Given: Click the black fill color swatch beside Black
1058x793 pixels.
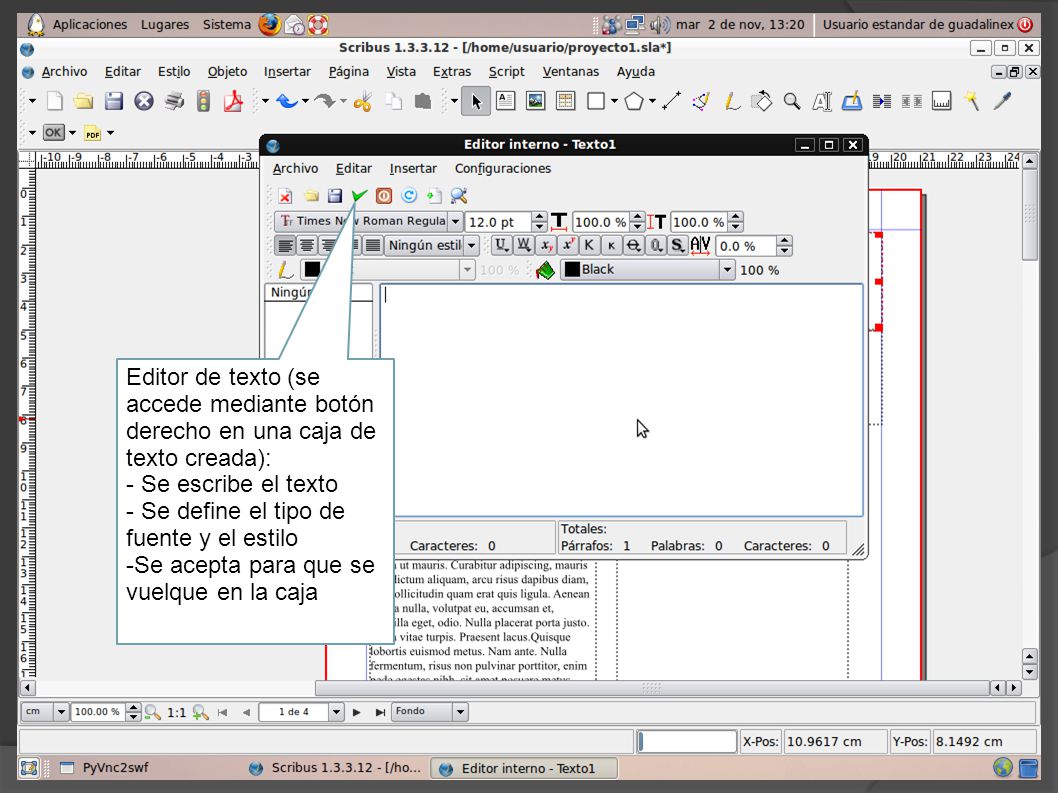Looking at the screenshot, I should (x=572, y=270).
